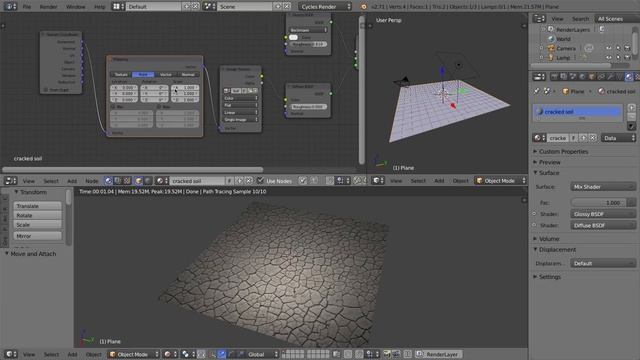
Task: Open the World properties tab icon
Action: click(582, 77)
